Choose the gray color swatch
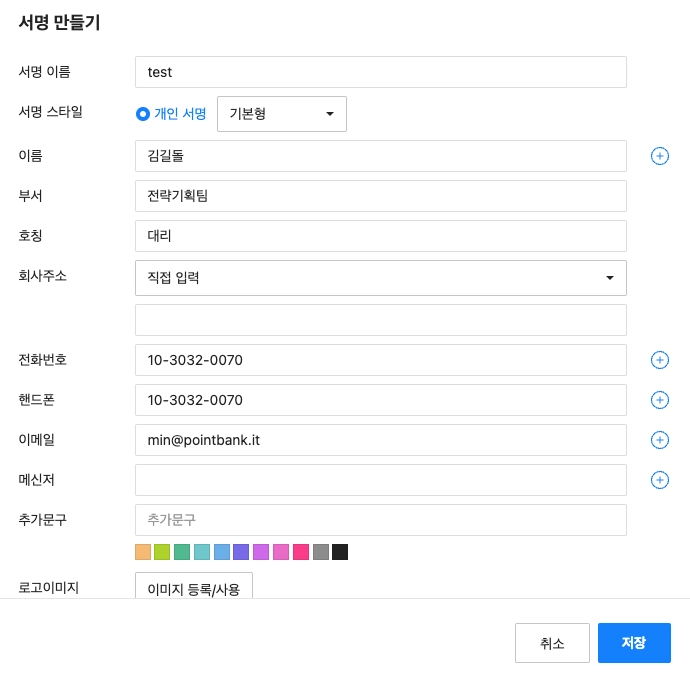Image resolution: width=690 pixels, height=675 pixels. coord(321,552)
